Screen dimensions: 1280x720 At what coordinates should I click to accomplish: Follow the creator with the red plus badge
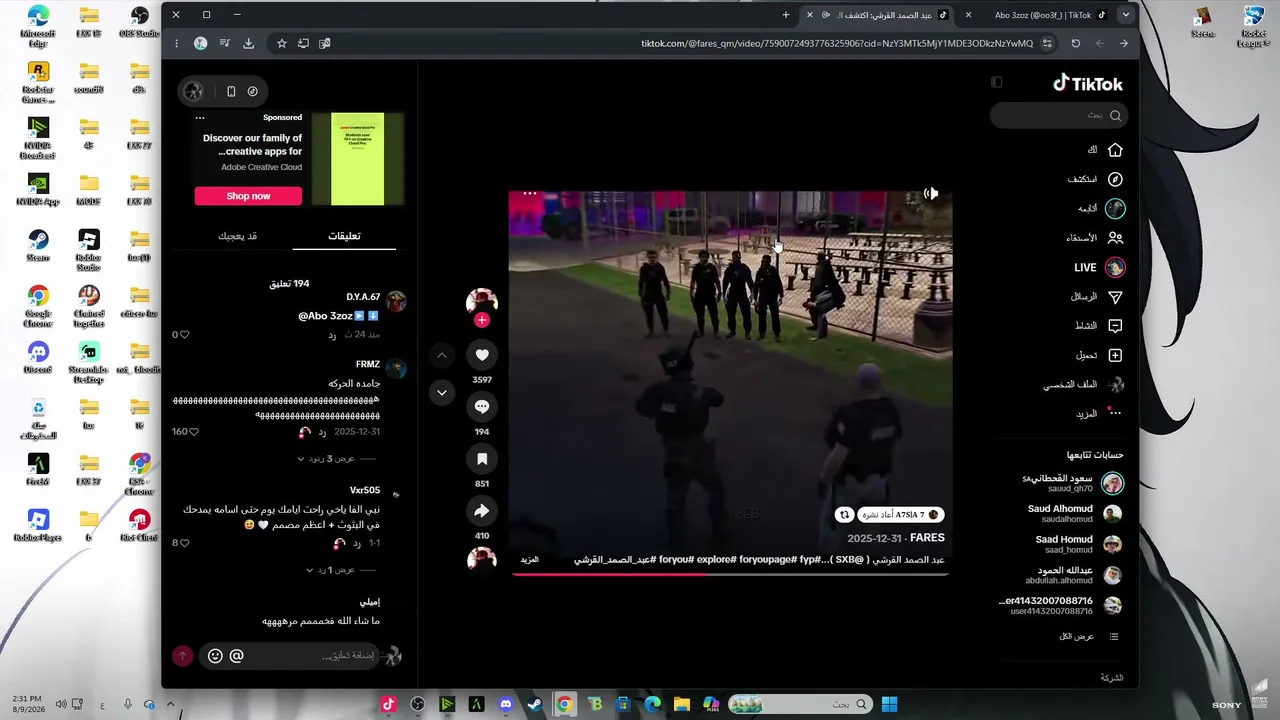click(x=482, y=320)
